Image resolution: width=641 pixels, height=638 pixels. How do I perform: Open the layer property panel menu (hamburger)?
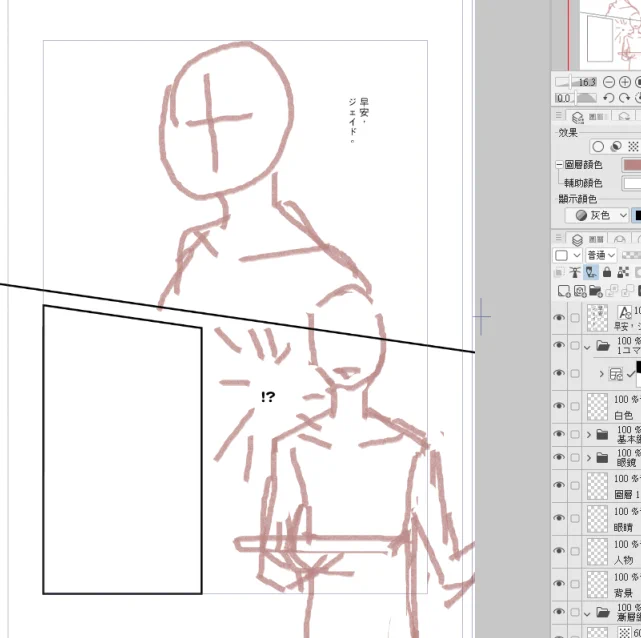tap(559, 116)
